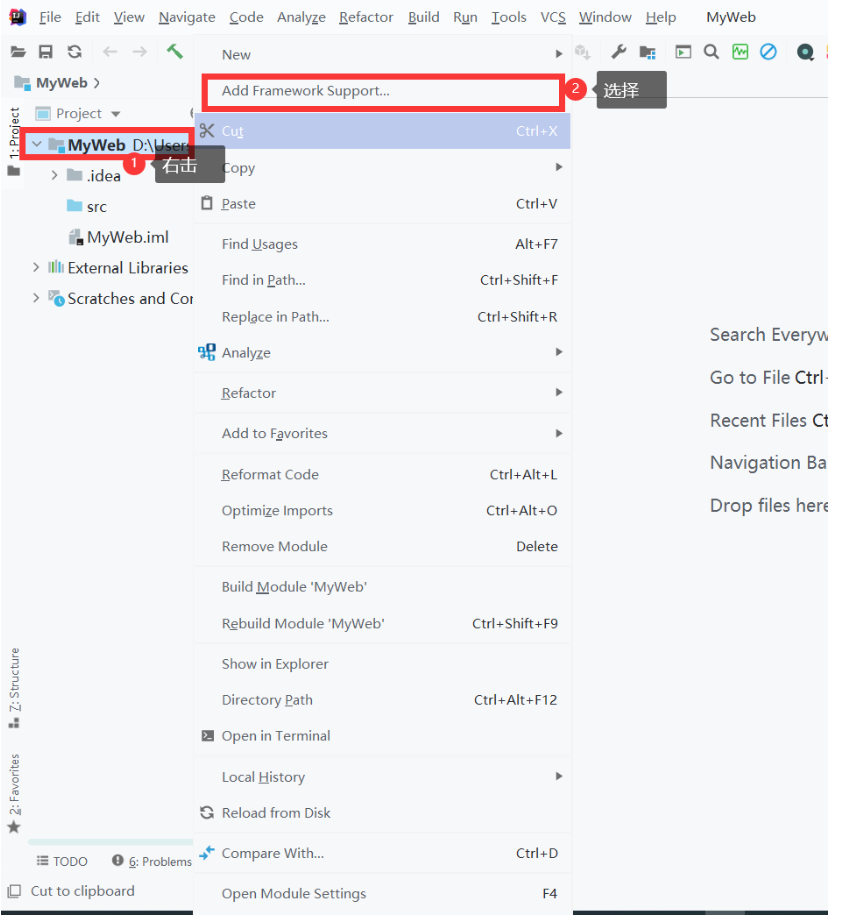Click the MyWeb breadcrumb in navigation bar
Screen dimensions: 842x917
tap(61, 83)
